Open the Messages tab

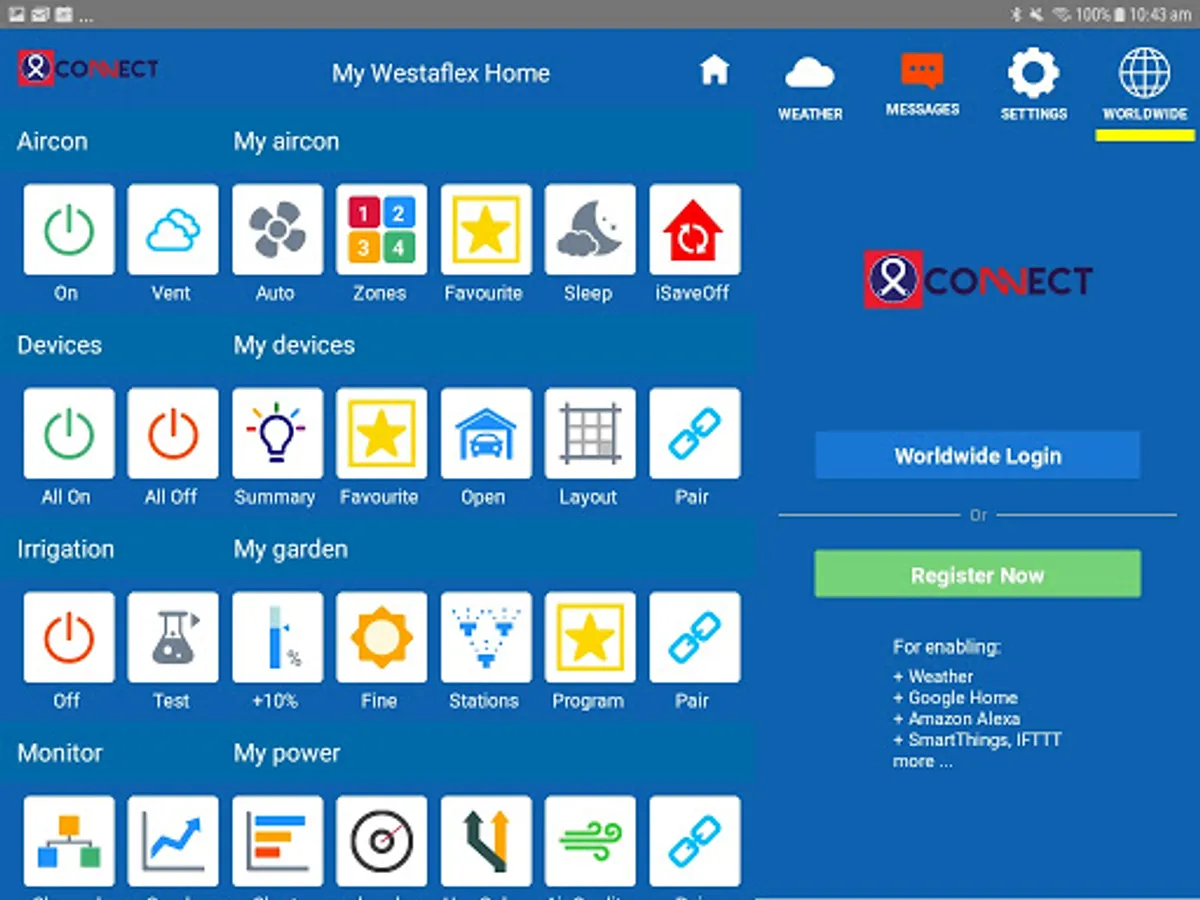(922, 86)
